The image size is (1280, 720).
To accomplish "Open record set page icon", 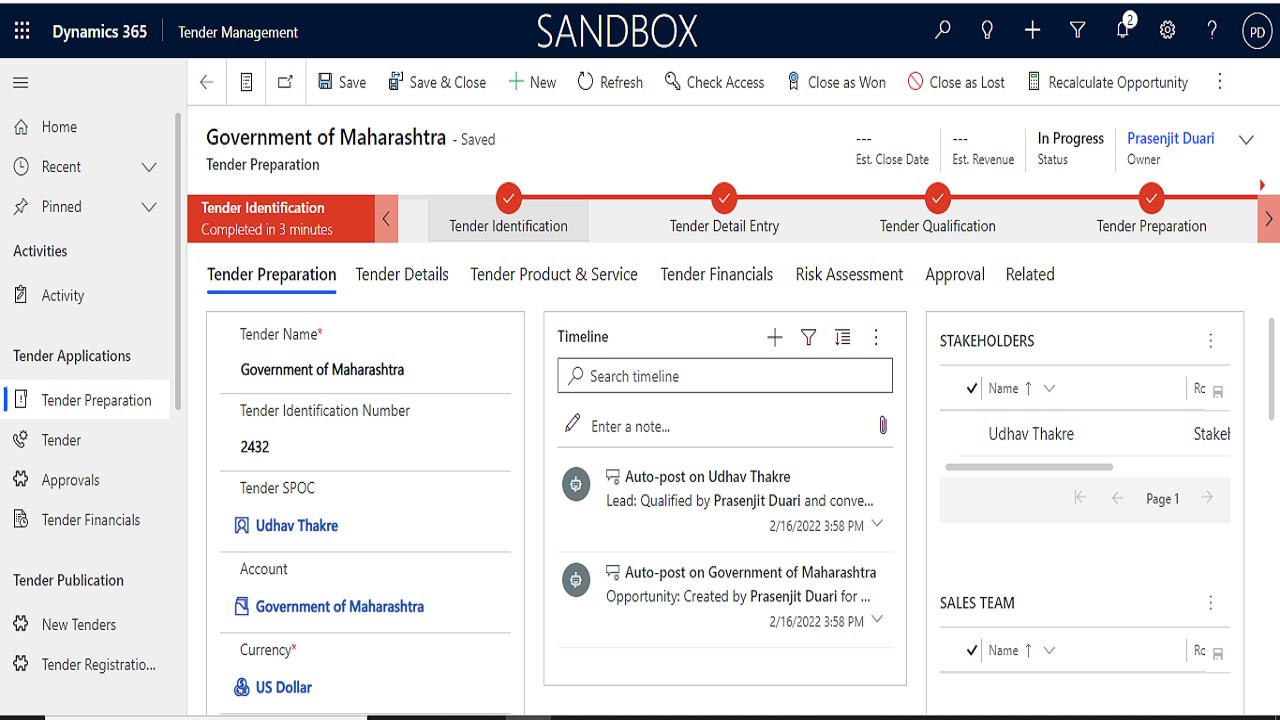I will [246, 82].
